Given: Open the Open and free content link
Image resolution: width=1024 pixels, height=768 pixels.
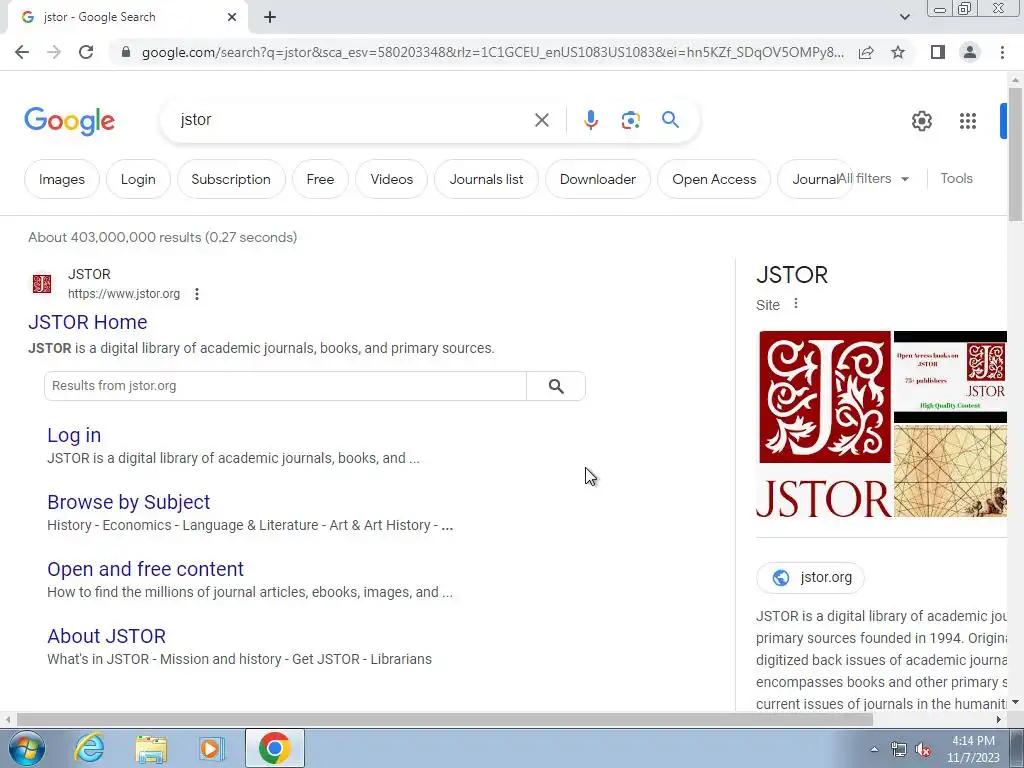Looking at the screenshot, I should (x=145, y=569).
